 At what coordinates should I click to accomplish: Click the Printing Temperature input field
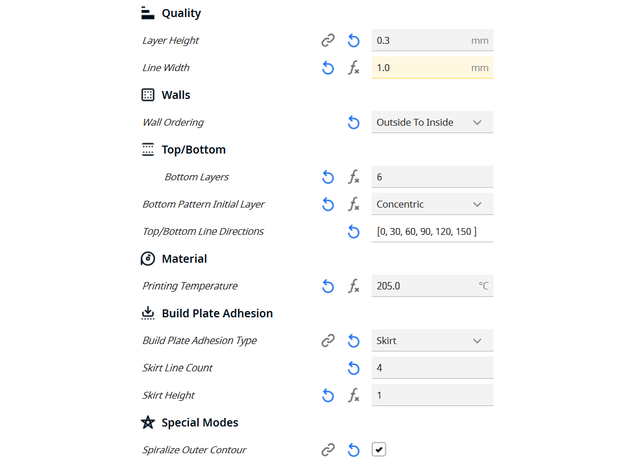coord(420,286)
